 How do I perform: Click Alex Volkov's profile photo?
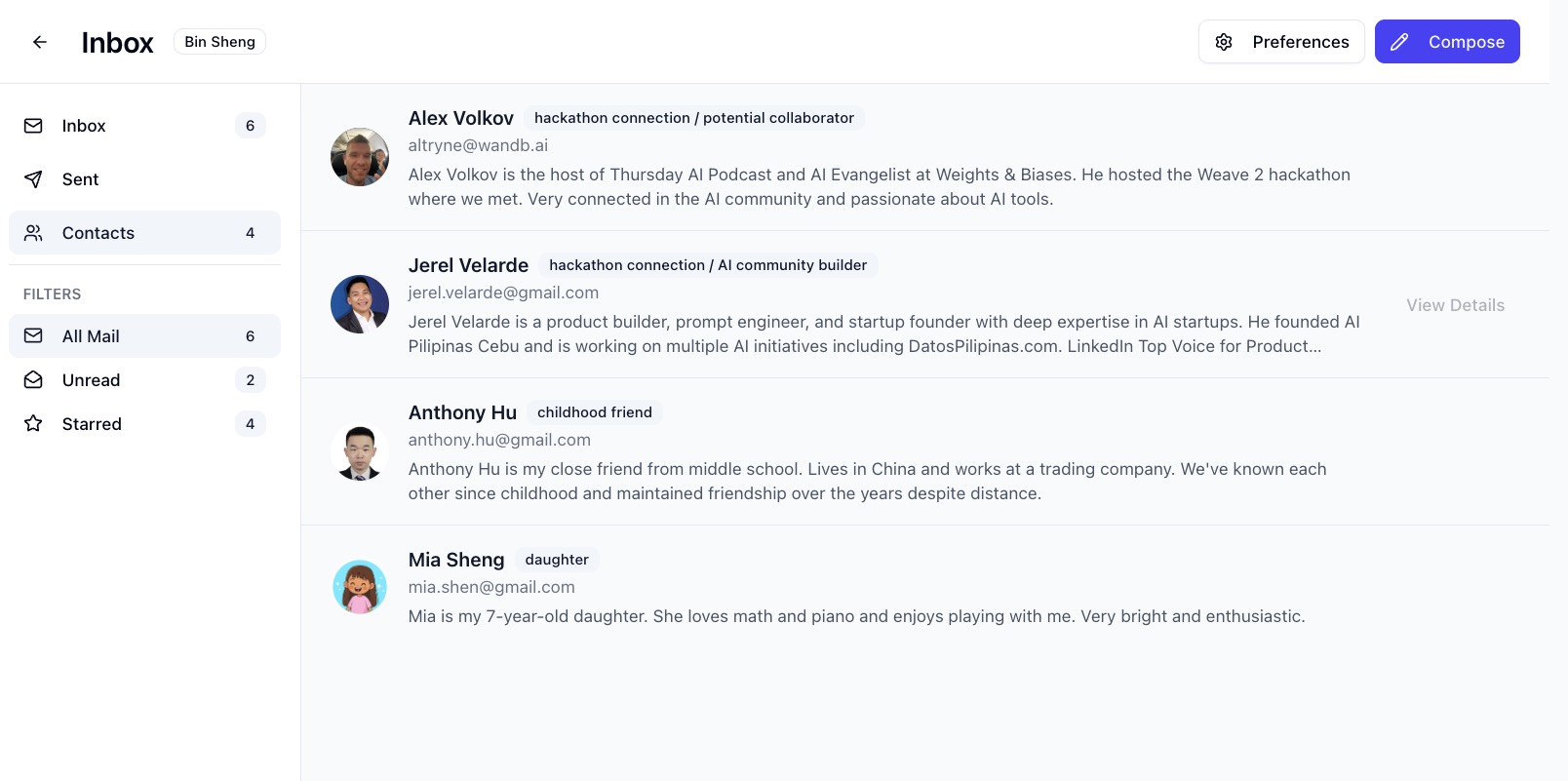(360, 157)
